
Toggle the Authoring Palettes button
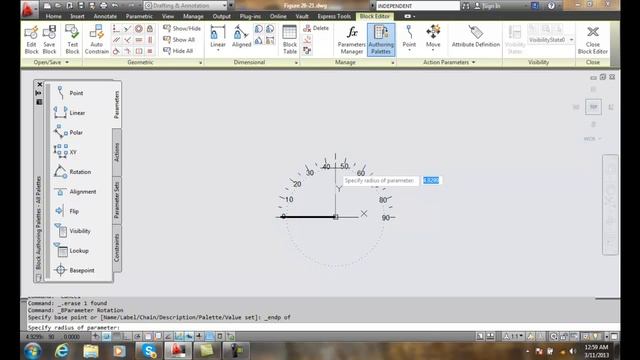pos(381,40)
